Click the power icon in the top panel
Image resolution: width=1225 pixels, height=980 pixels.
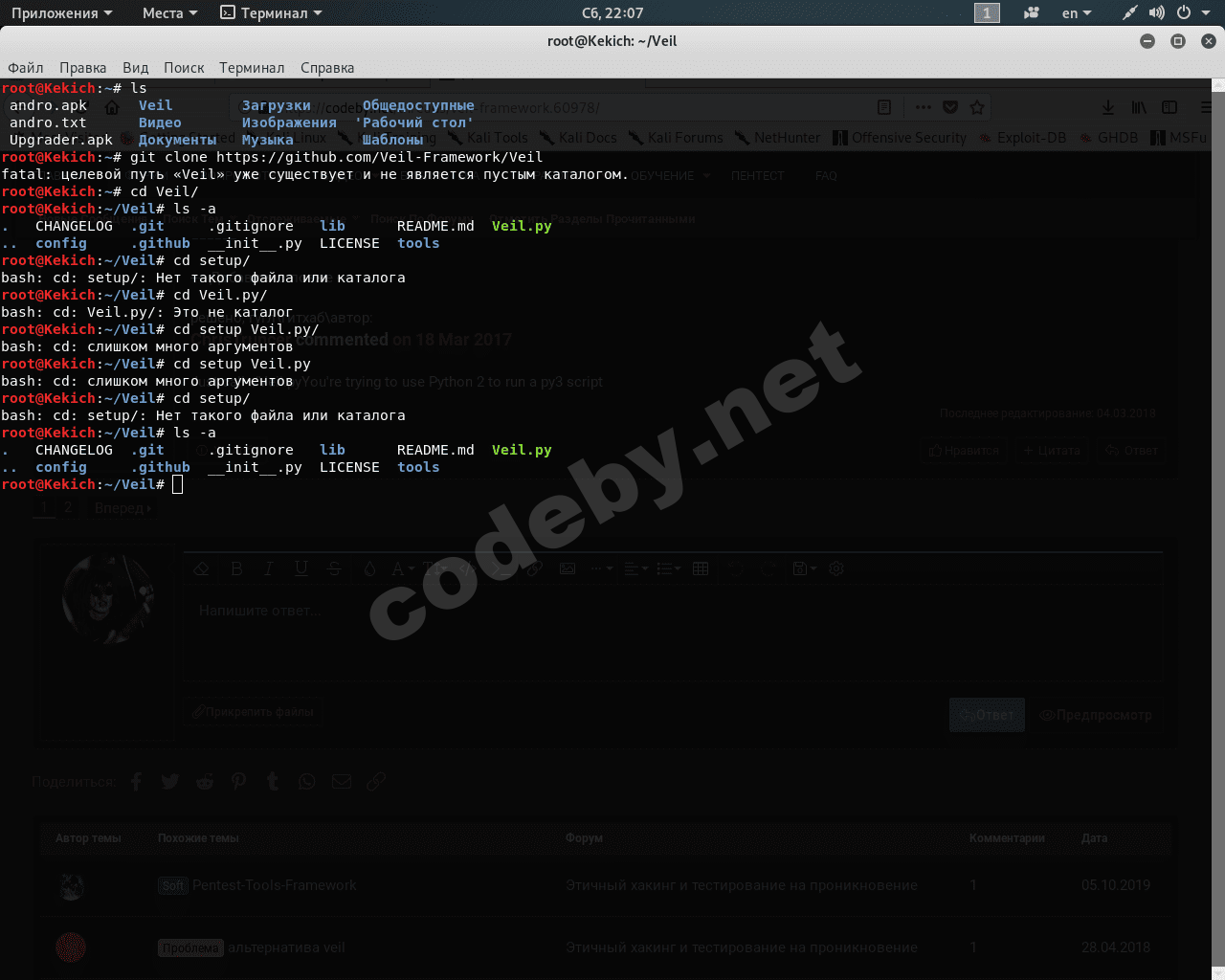click(1184, 12)
